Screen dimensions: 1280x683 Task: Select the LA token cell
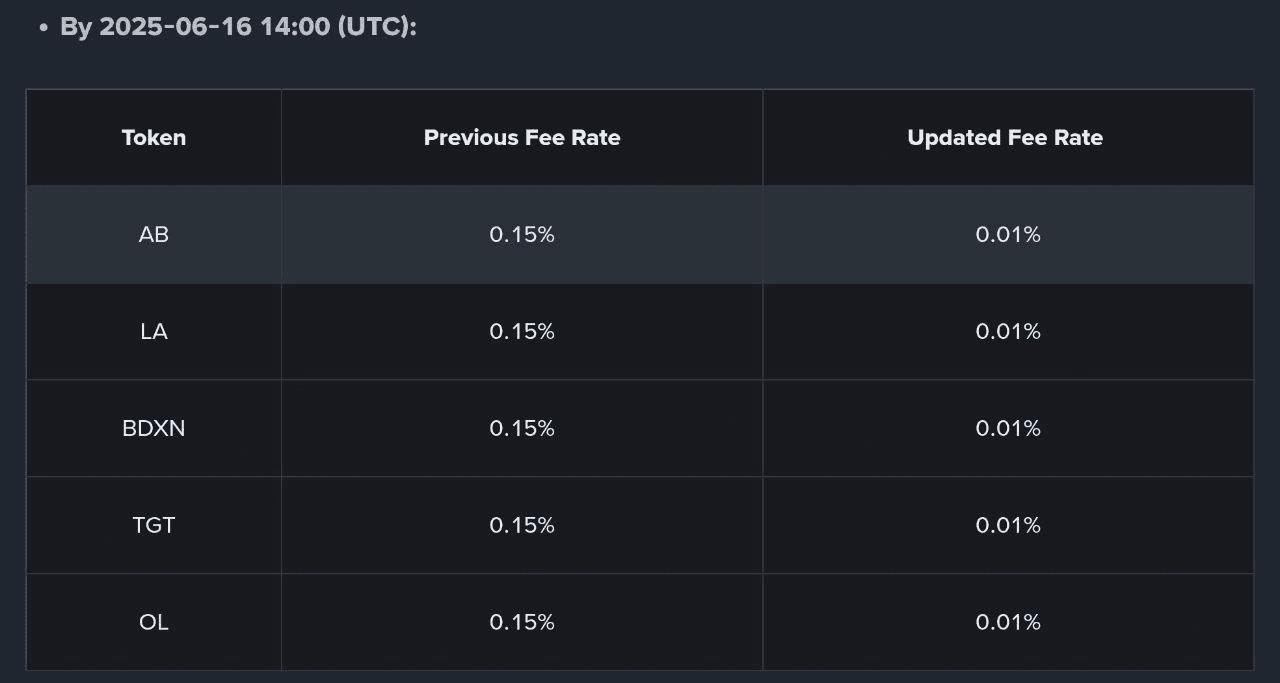pyautogui.click(x=154, y=332)
